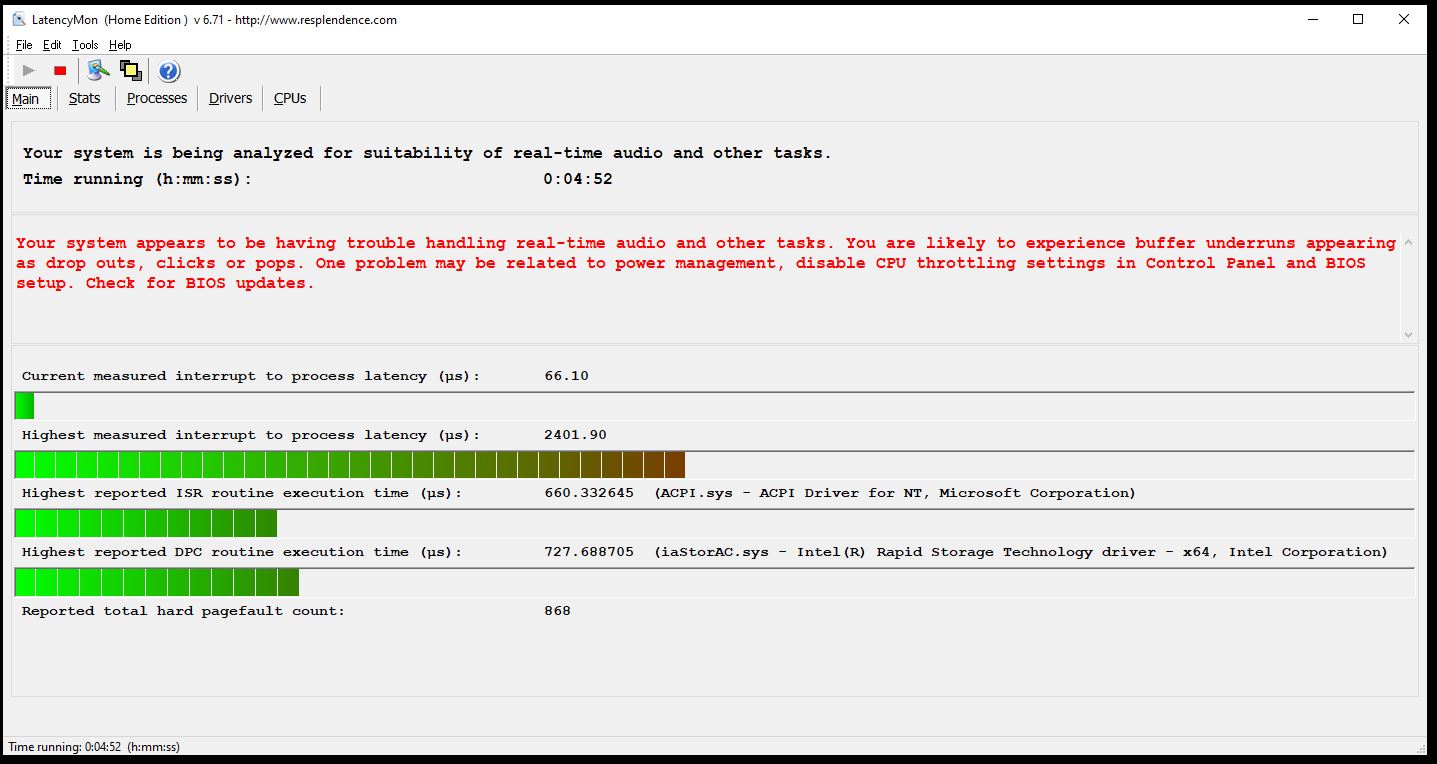The image size is (1437, 764).
Task: Click the LatencyMon app icon in title bar
Action: pyautogui.click(x=19, y=19)
